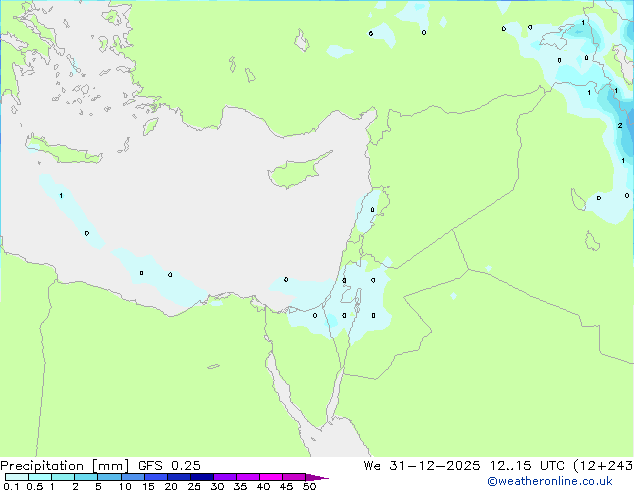Click the island of Cyprus on the map
Viewport: 634px width, 490px height.
click(x=297, y=171)
